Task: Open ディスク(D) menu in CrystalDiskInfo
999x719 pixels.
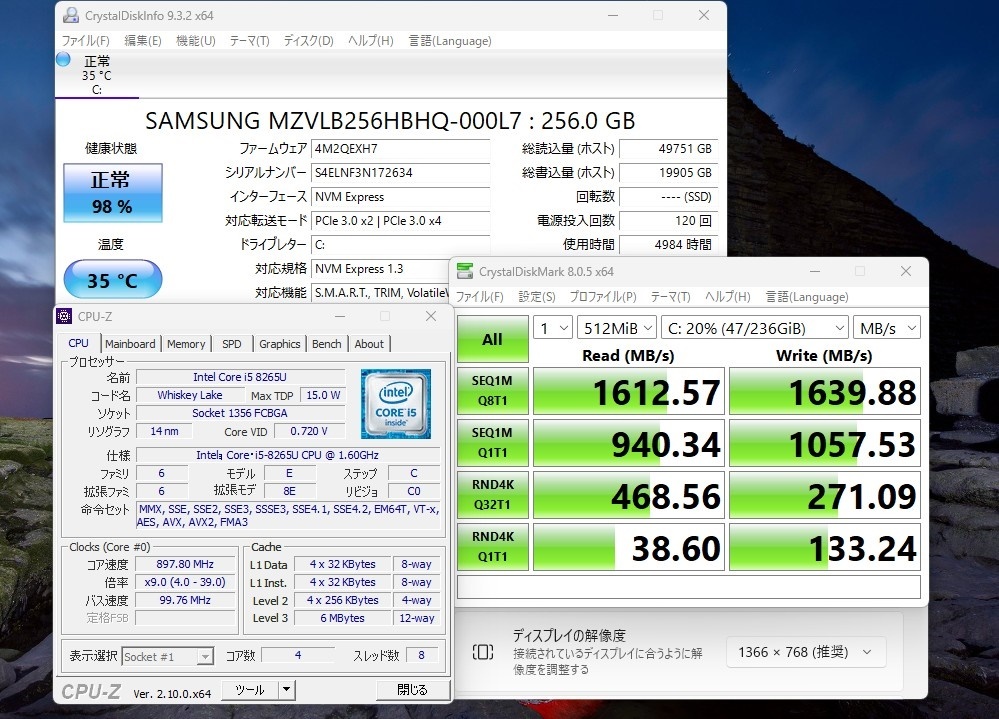Action: pyautogui.click(x=308, y=41)
